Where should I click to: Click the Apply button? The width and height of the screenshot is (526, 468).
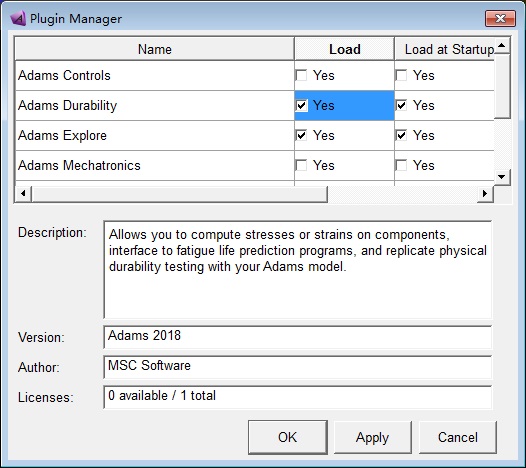[372, 437]
